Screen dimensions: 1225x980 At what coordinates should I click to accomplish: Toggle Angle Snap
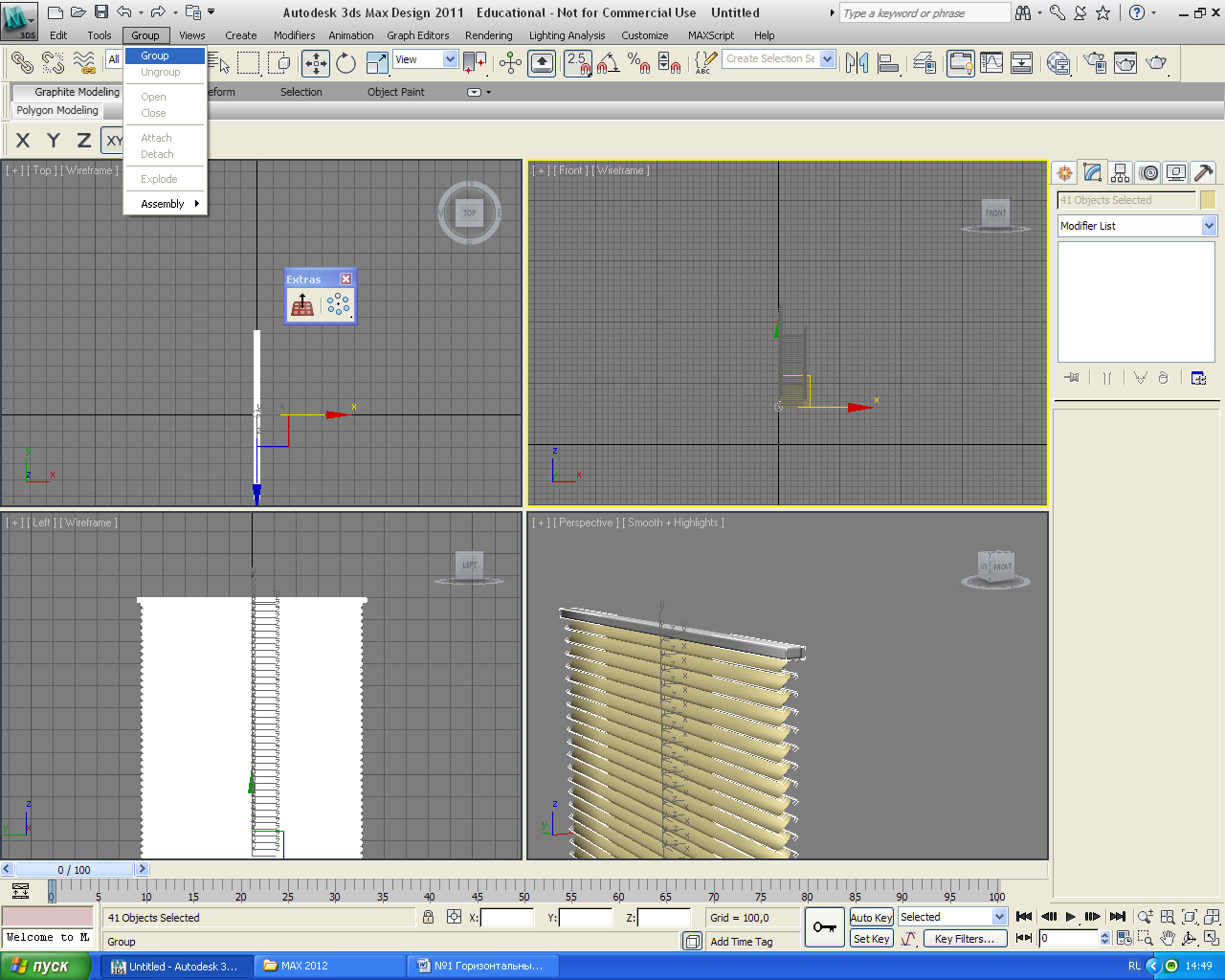click(609, 63)
